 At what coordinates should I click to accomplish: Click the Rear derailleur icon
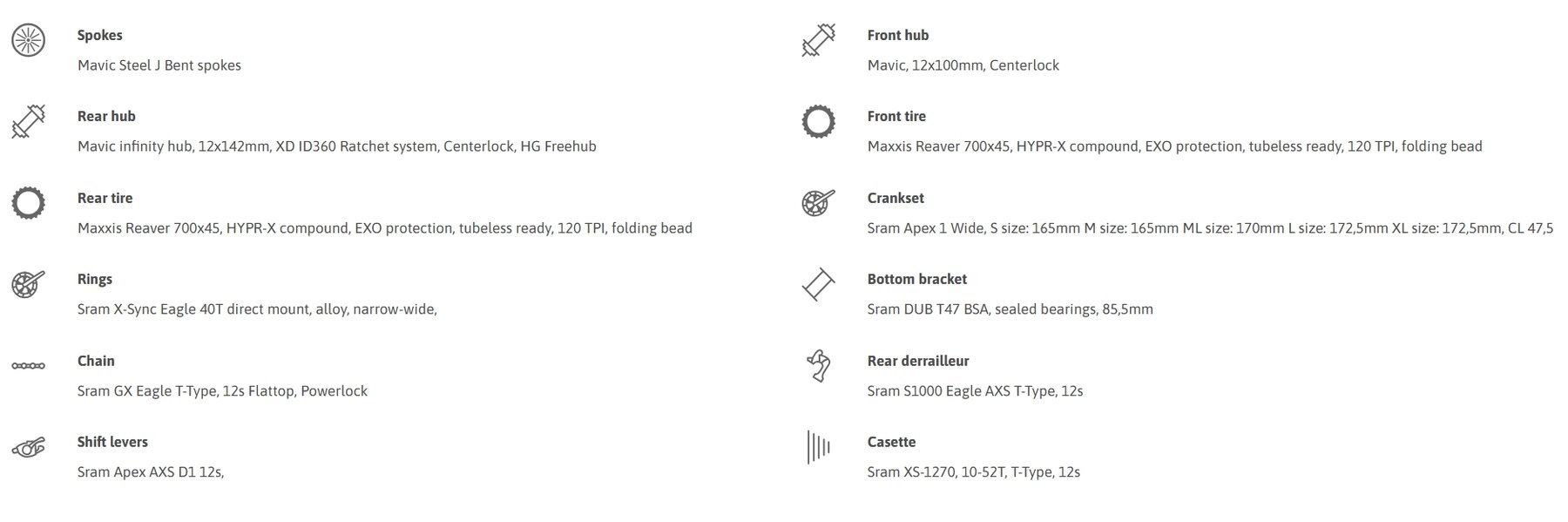coord(818,366)
